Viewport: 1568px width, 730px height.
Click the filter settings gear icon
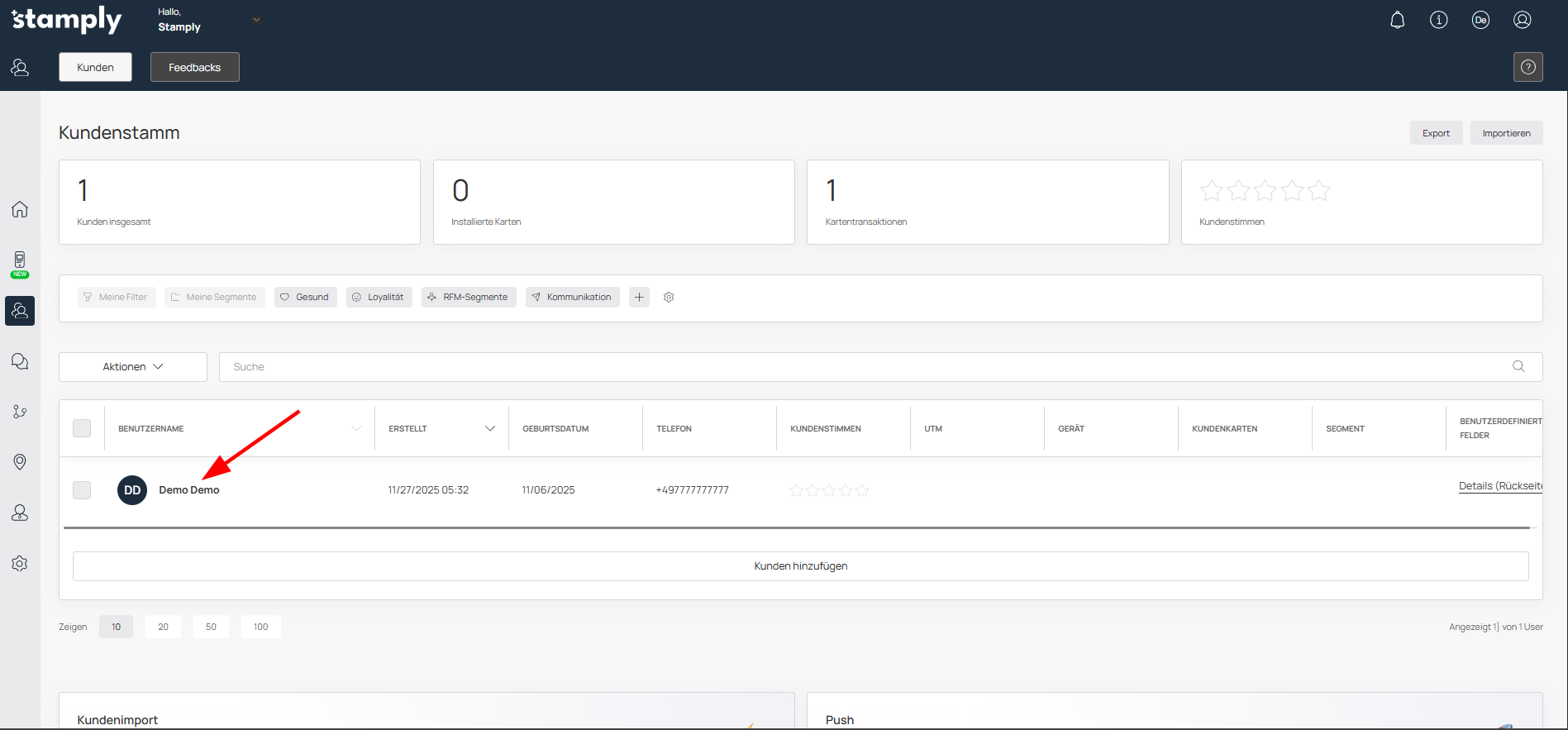pyautogui.click(x=669, y=297)
